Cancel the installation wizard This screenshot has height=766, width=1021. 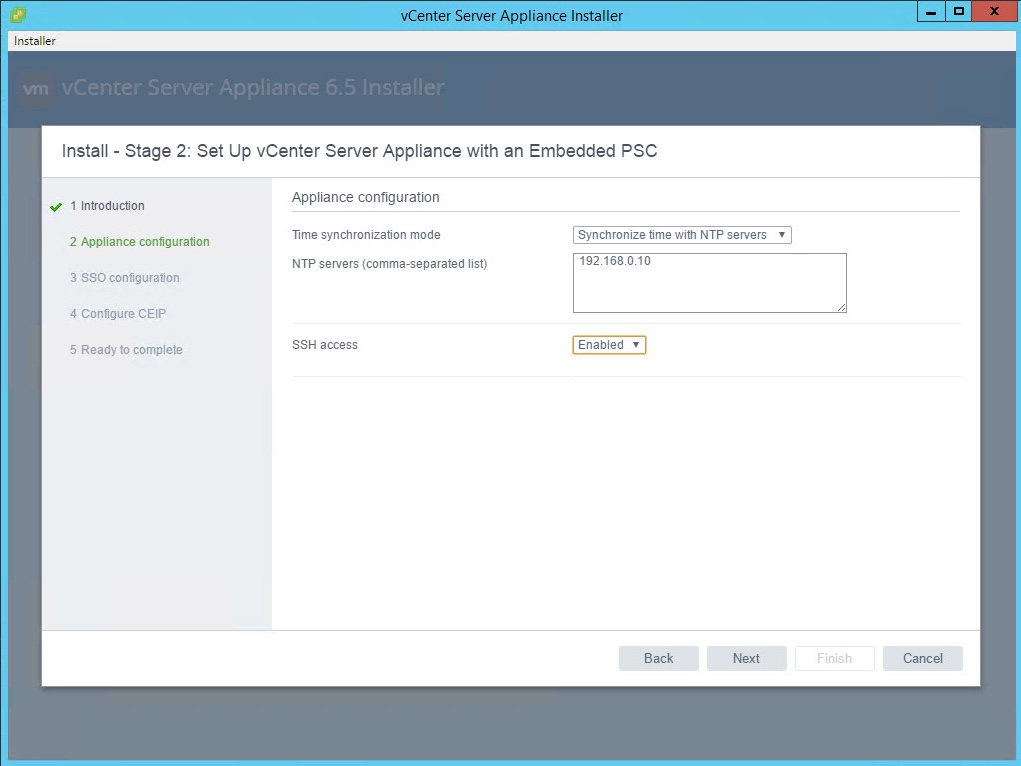[922, 658]
